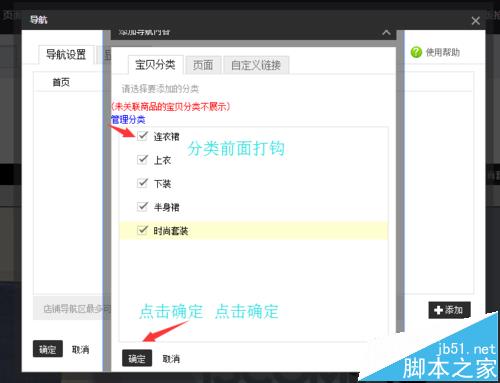Click the plus icon on 添加 button
Screen dimensions: 500x383
point(438,310)
